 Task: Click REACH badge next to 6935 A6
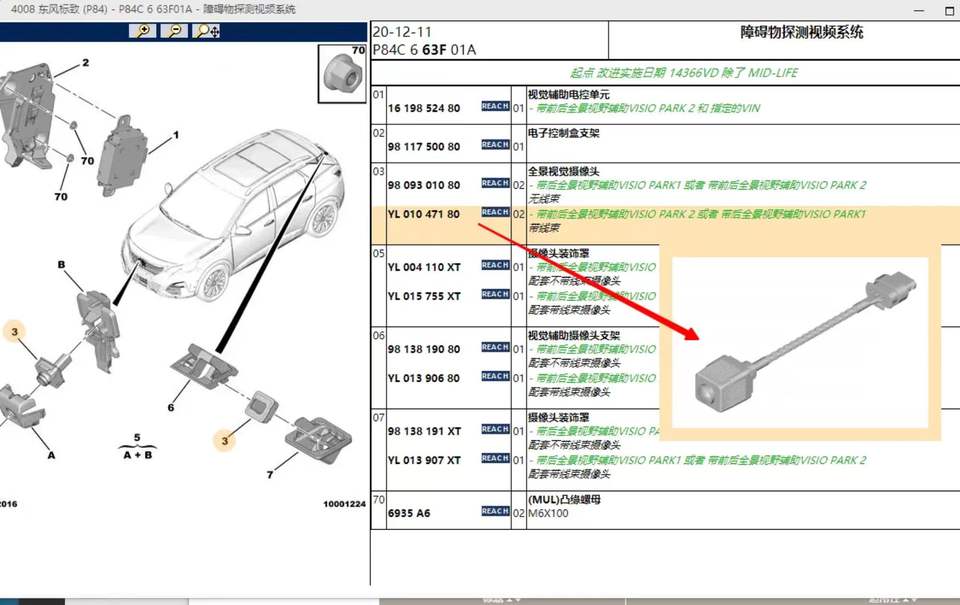495,511
